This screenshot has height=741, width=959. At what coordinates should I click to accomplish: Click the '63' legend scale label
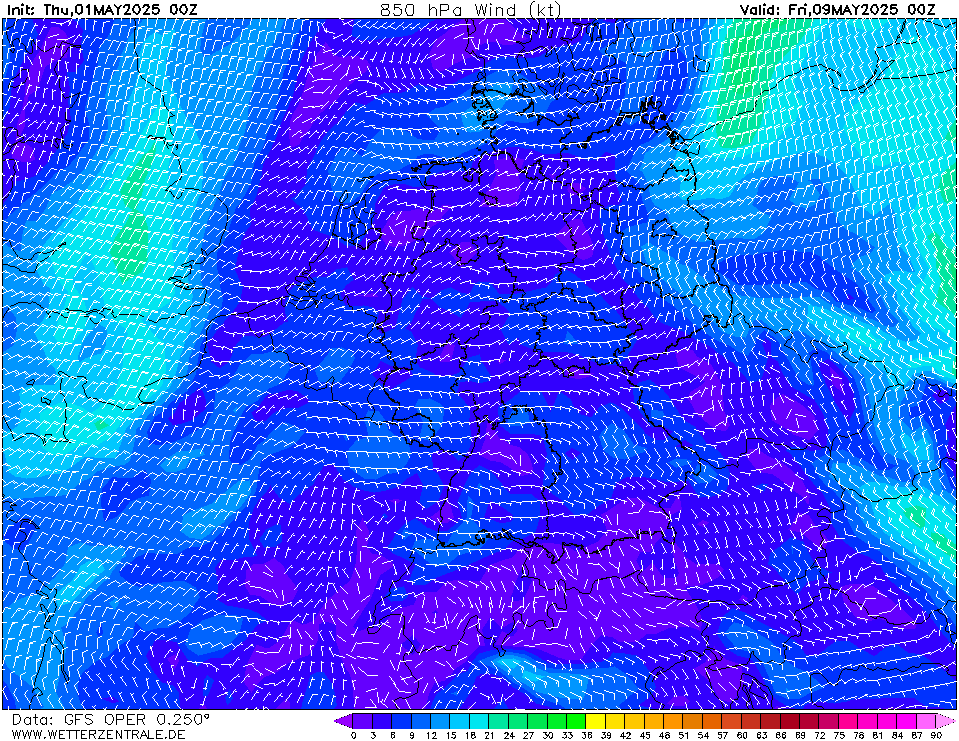point(761,735)
